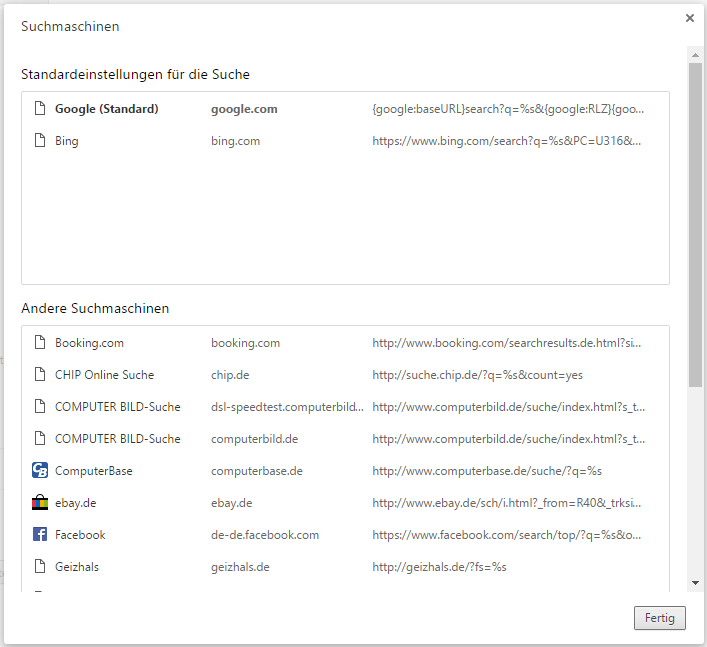
Task: Select CHIP Online Suche name
Action: 105,375
